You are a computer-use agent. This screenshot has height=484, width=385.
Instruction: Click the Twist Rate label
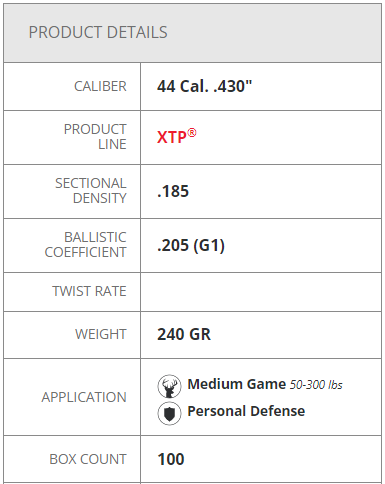tap(89, 291)
